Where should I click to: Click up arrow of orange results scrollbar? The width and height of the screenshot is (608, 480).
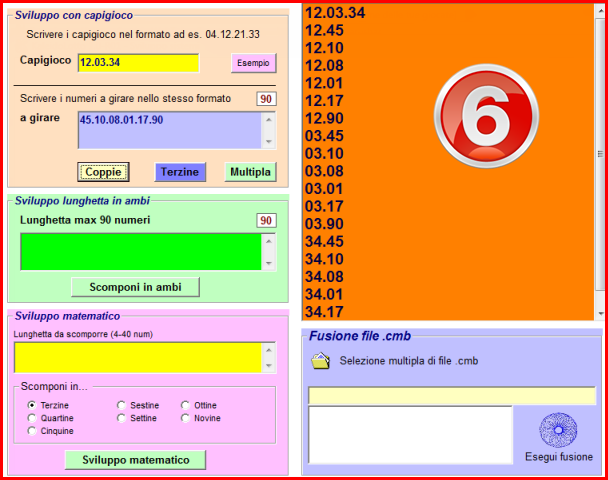point(601,11)
